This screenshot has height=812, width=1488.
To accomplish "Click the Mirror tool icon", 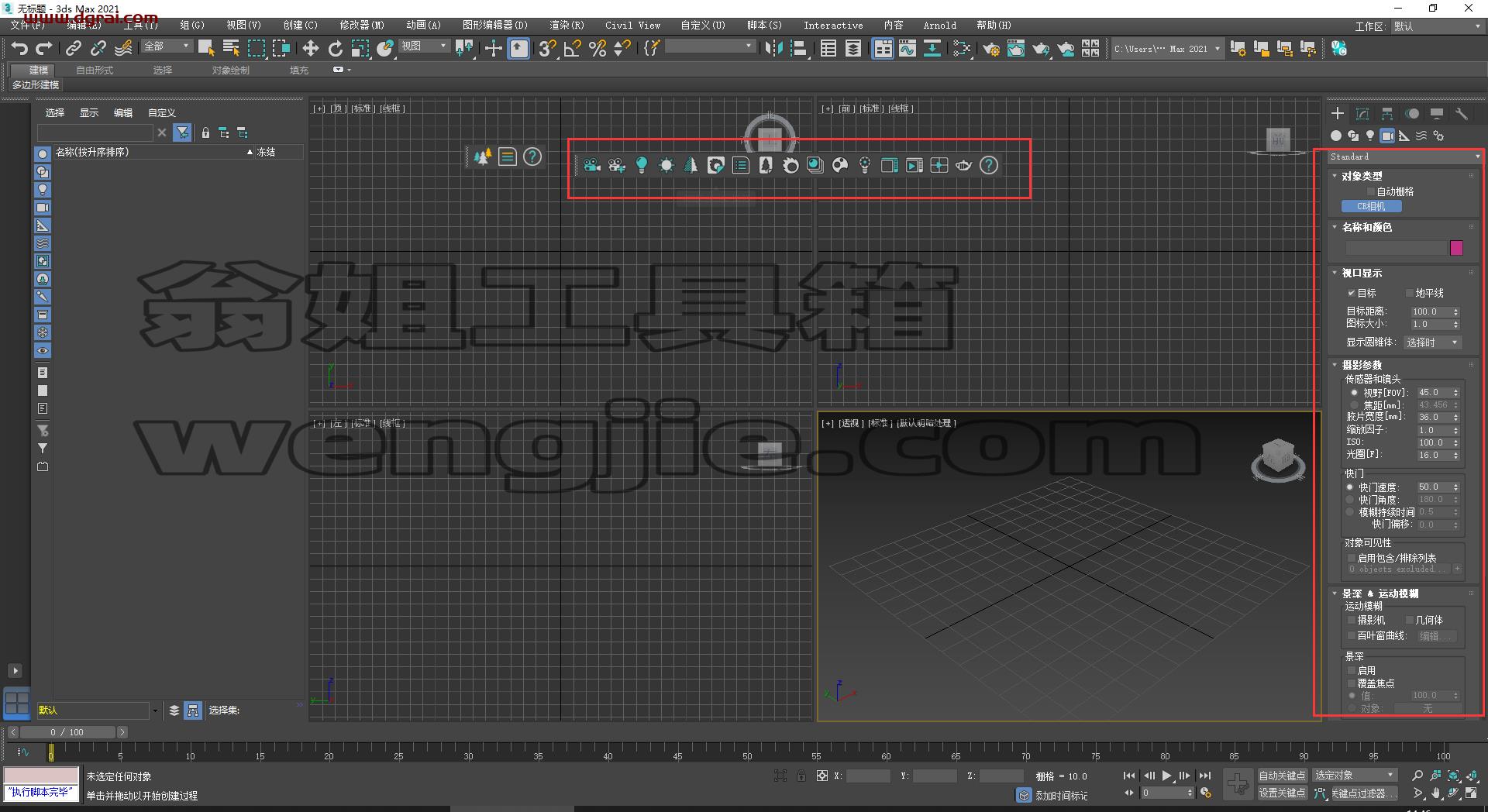I will [773, 49].
